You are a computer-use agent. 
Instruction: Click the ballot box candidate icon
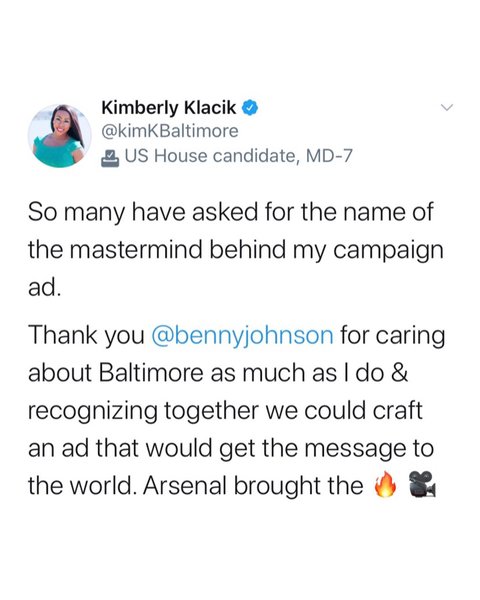tap(110, 158)
